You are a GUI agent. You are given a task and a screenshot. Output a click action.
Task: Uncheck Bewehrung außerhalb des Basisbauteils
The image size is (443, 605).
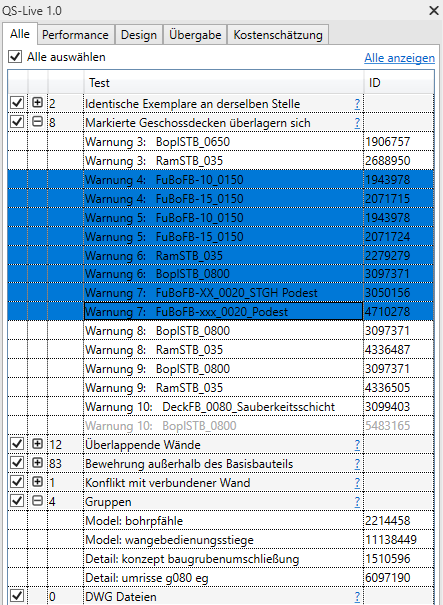click(17, 463)
